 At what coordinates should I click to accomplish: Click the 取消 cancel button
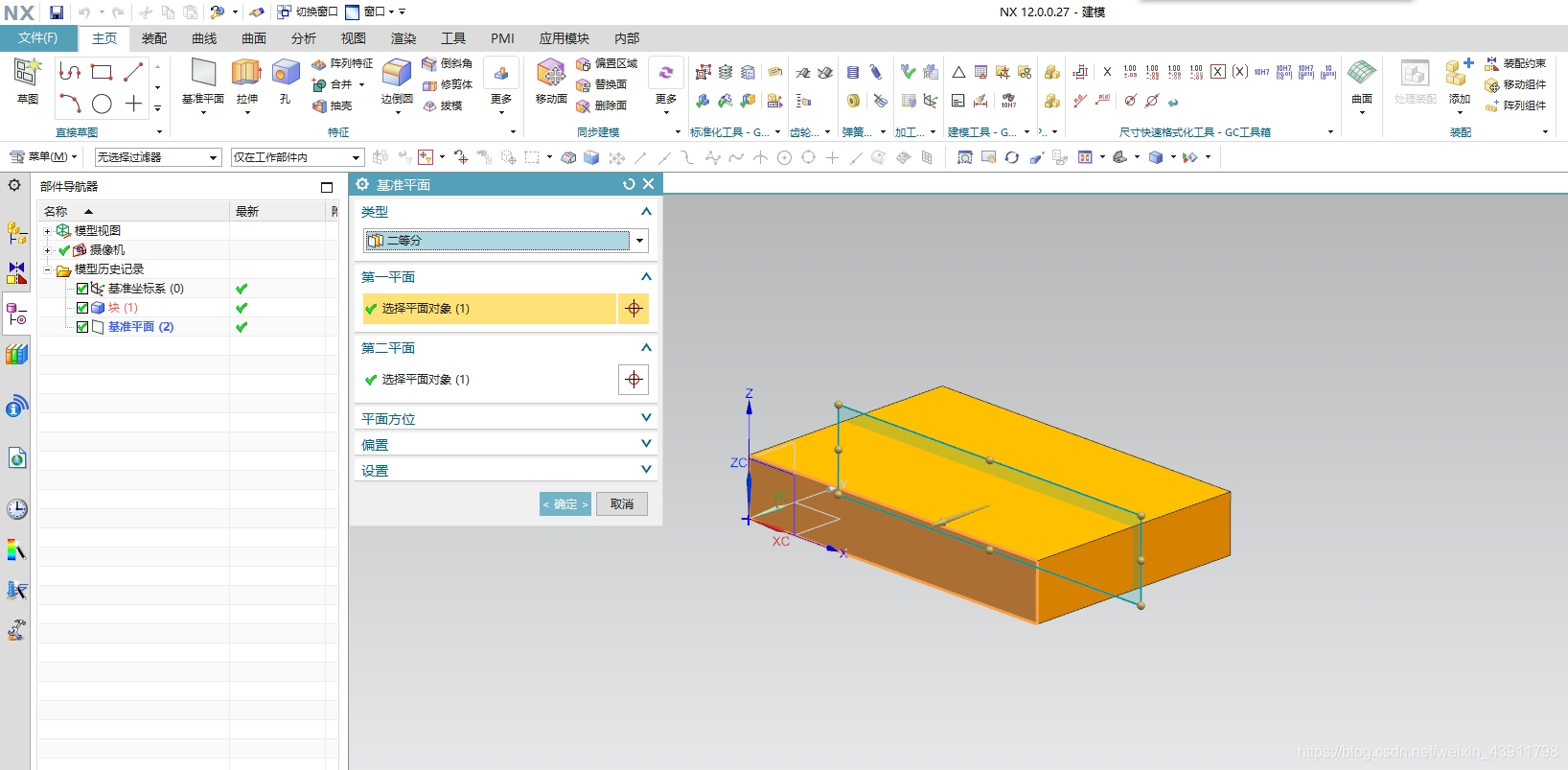(622, 504)
